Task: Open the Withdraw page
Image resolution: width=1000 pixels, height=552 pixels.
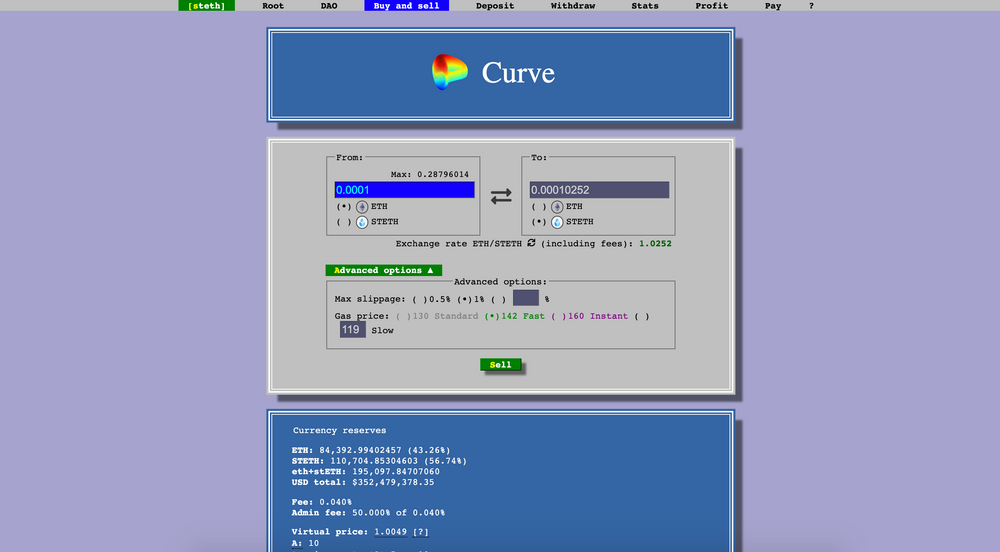Action: tap(573, 6)
